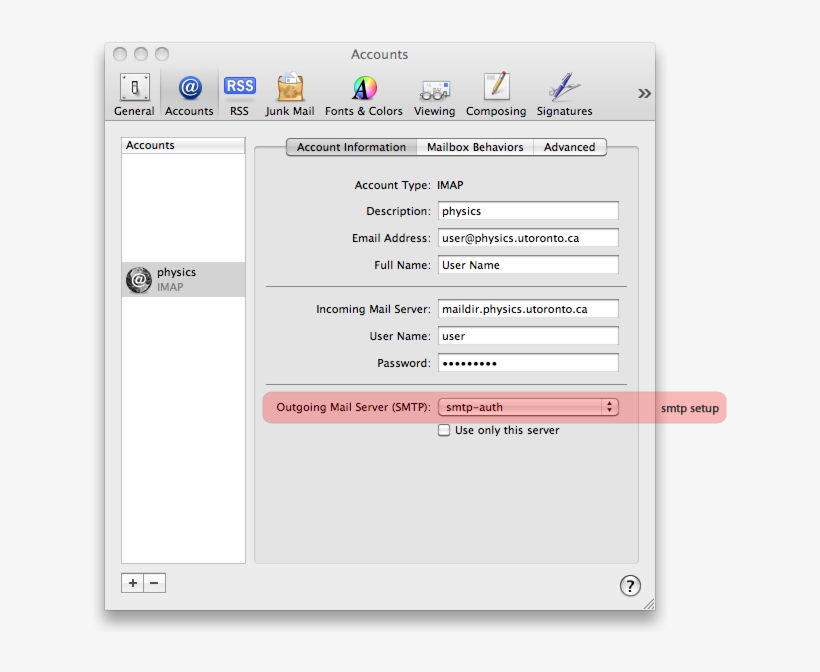
Task: Expand the smtp-auth server selector
Action: (x=609, y=407)
